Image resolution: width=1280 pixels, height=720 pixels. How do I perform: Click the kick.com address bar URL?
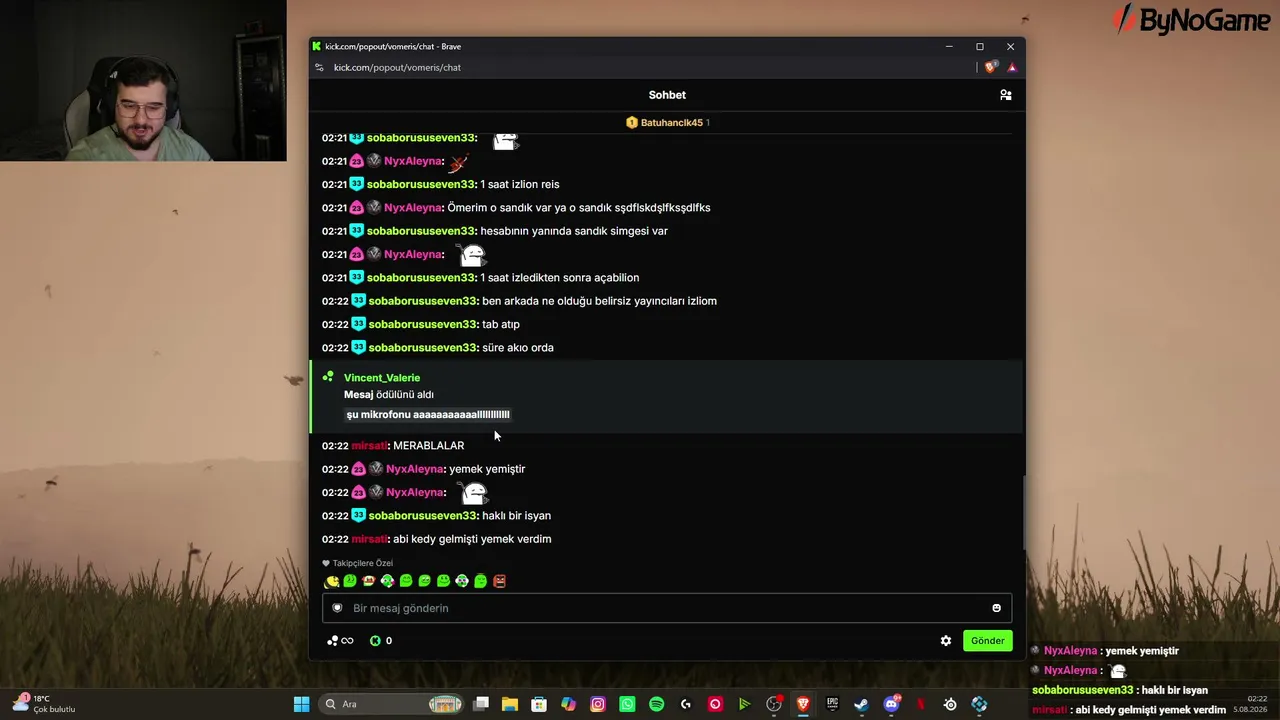[x=397, y=67]
